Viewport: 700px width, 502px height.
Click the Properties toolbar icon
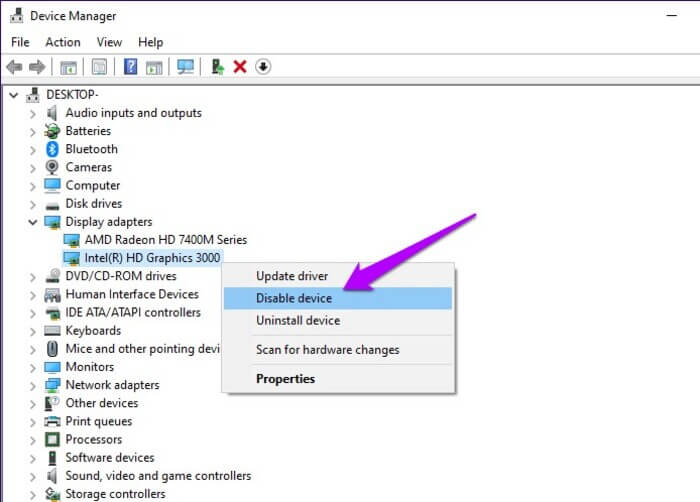coord(99,67)
